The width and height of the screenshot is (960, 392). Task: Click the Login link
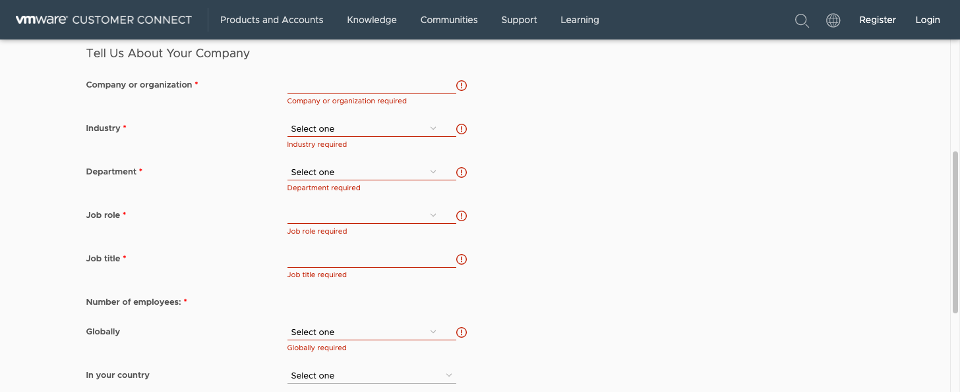[928, 20]
